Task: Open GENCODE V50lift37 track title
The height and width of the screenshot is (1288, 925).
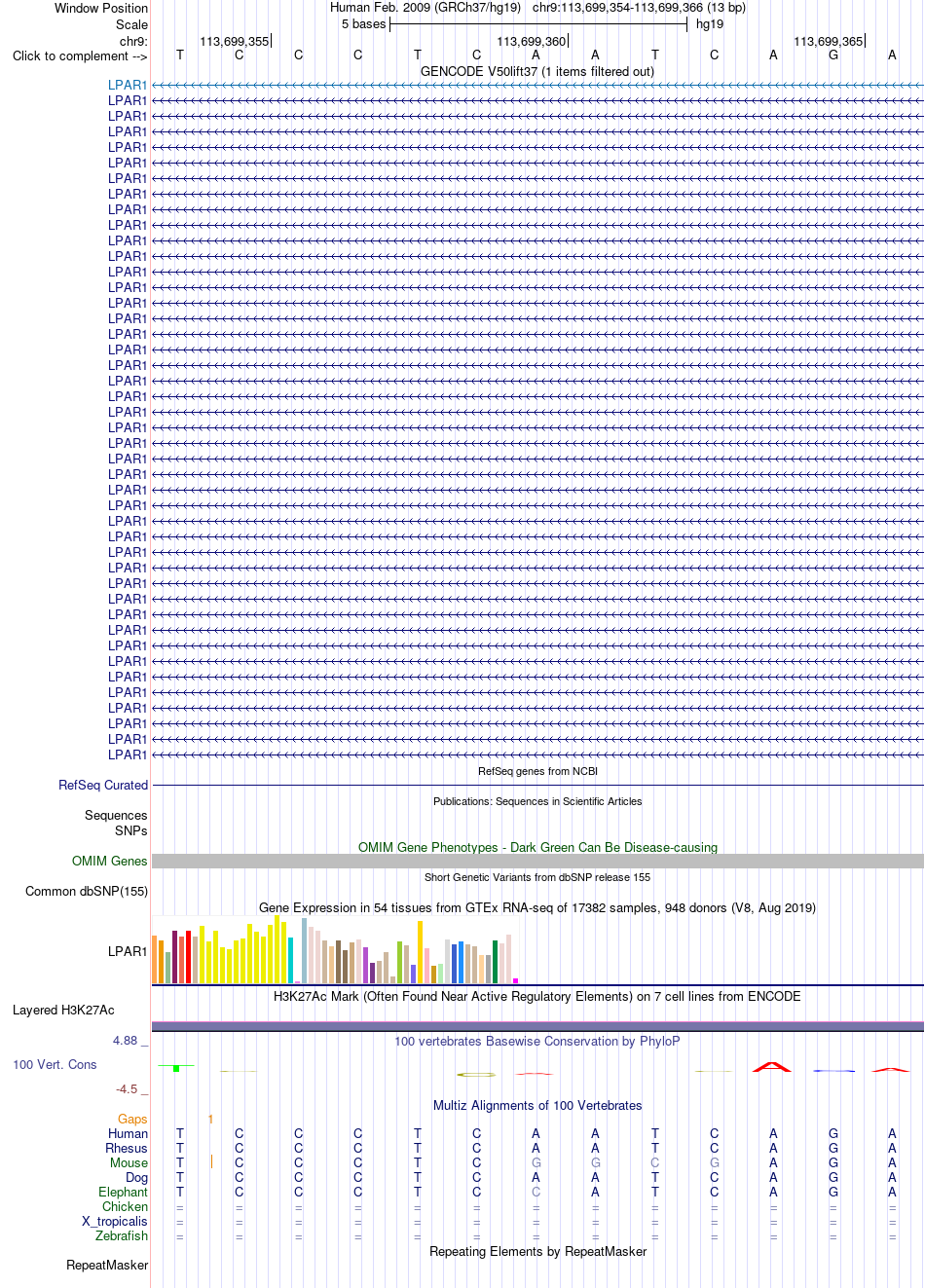Action: (x=537, y=71)
